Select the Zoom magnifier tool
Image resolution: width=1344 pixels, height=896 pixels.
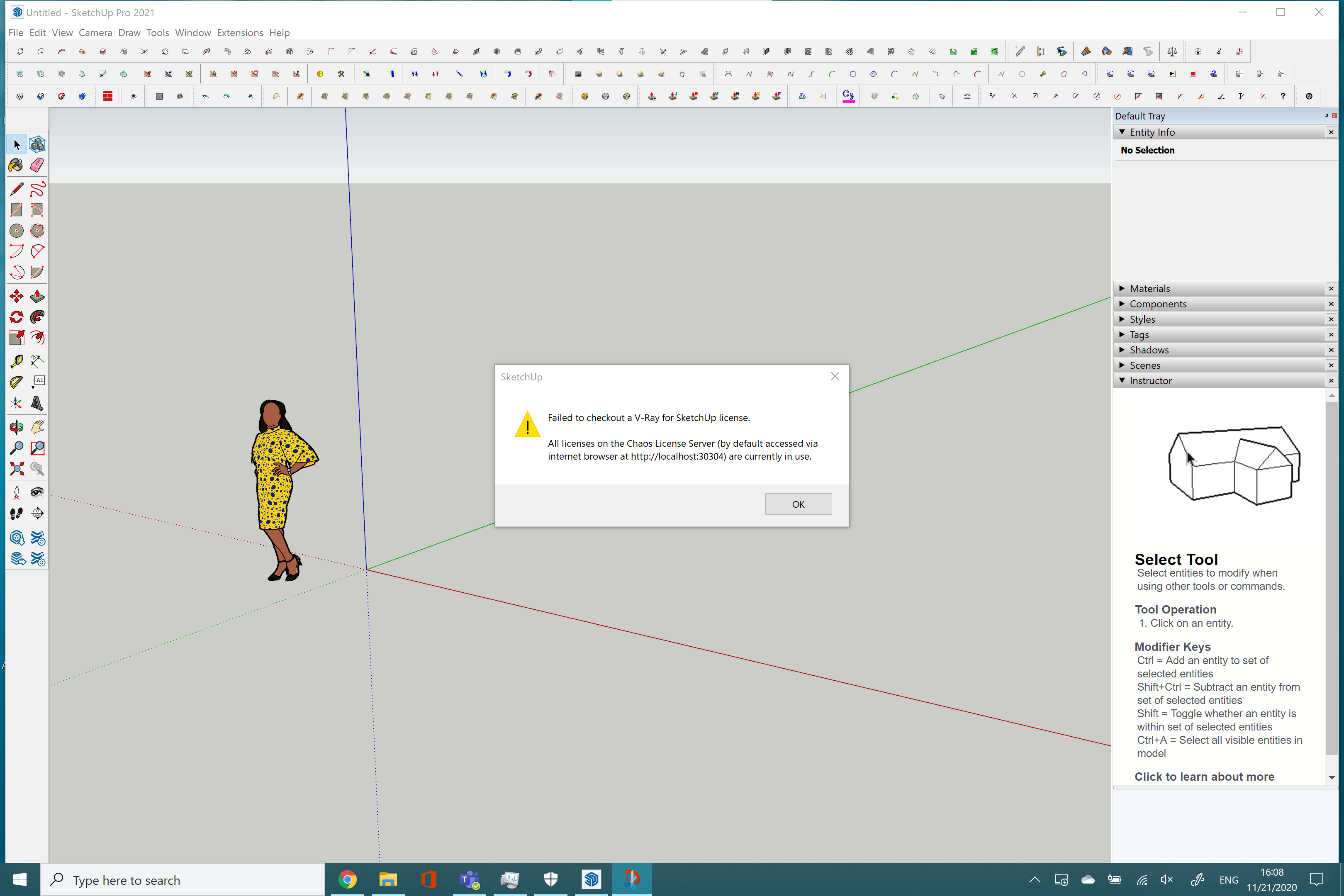coord(17,448)
